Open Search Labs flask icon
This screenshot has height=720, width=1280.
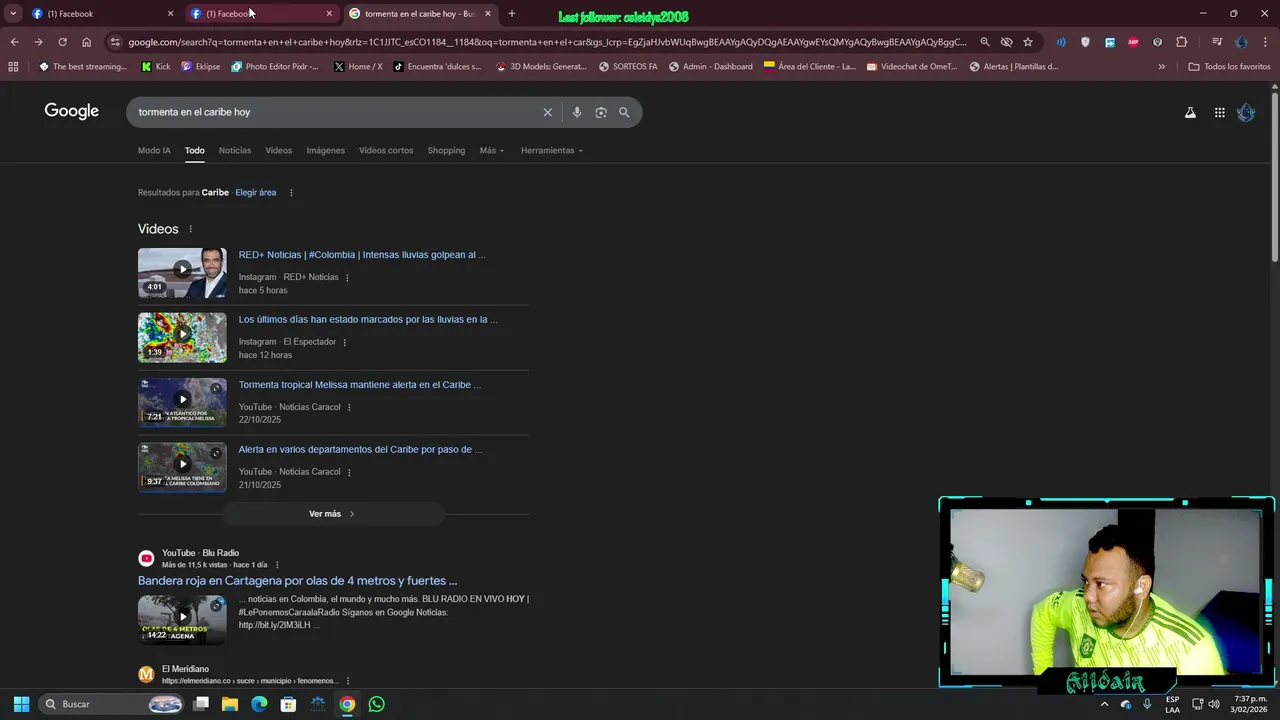click(x=1190, y=113)
